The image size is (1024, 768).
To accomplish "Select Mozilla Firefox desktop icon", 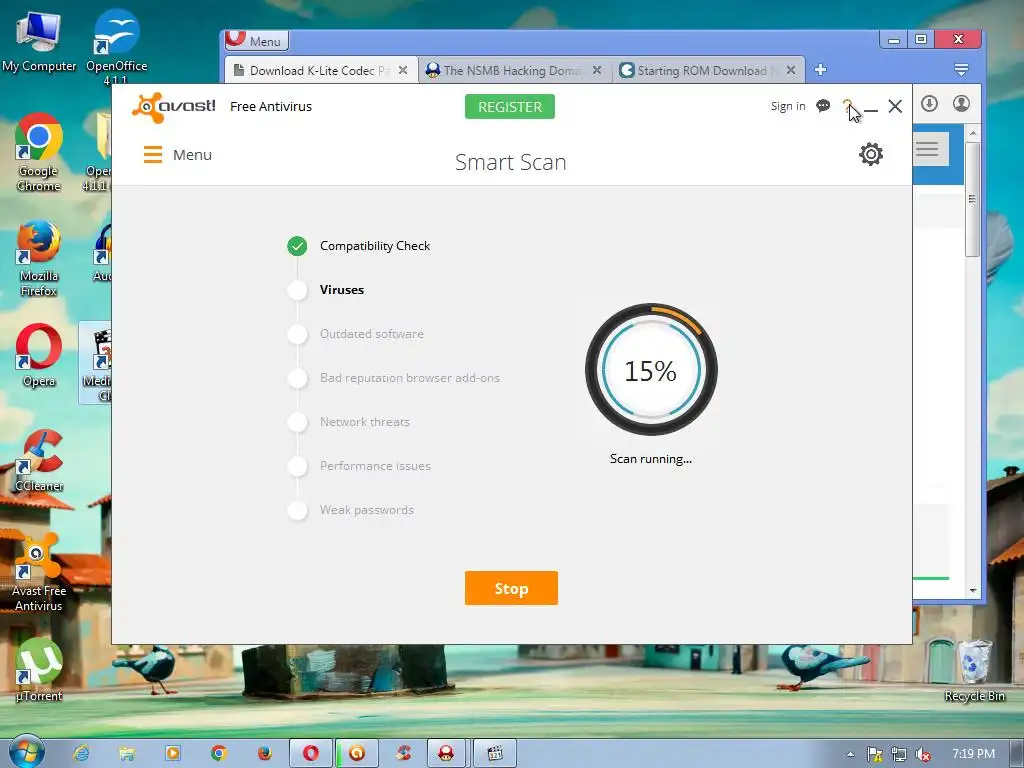I will coord(39,259).
